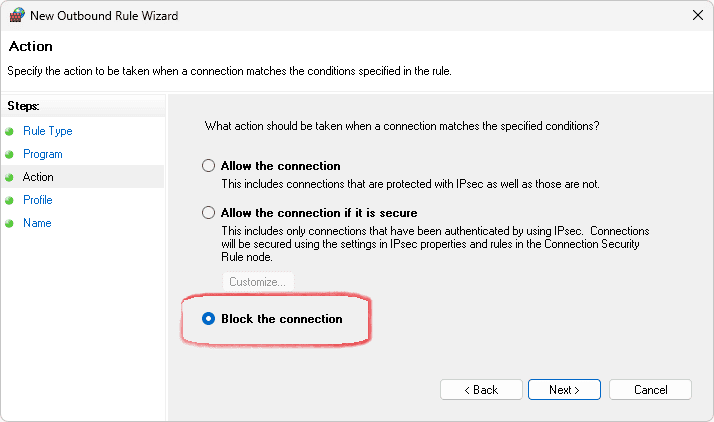Select the Allow the connection radio button

(208, 166)
